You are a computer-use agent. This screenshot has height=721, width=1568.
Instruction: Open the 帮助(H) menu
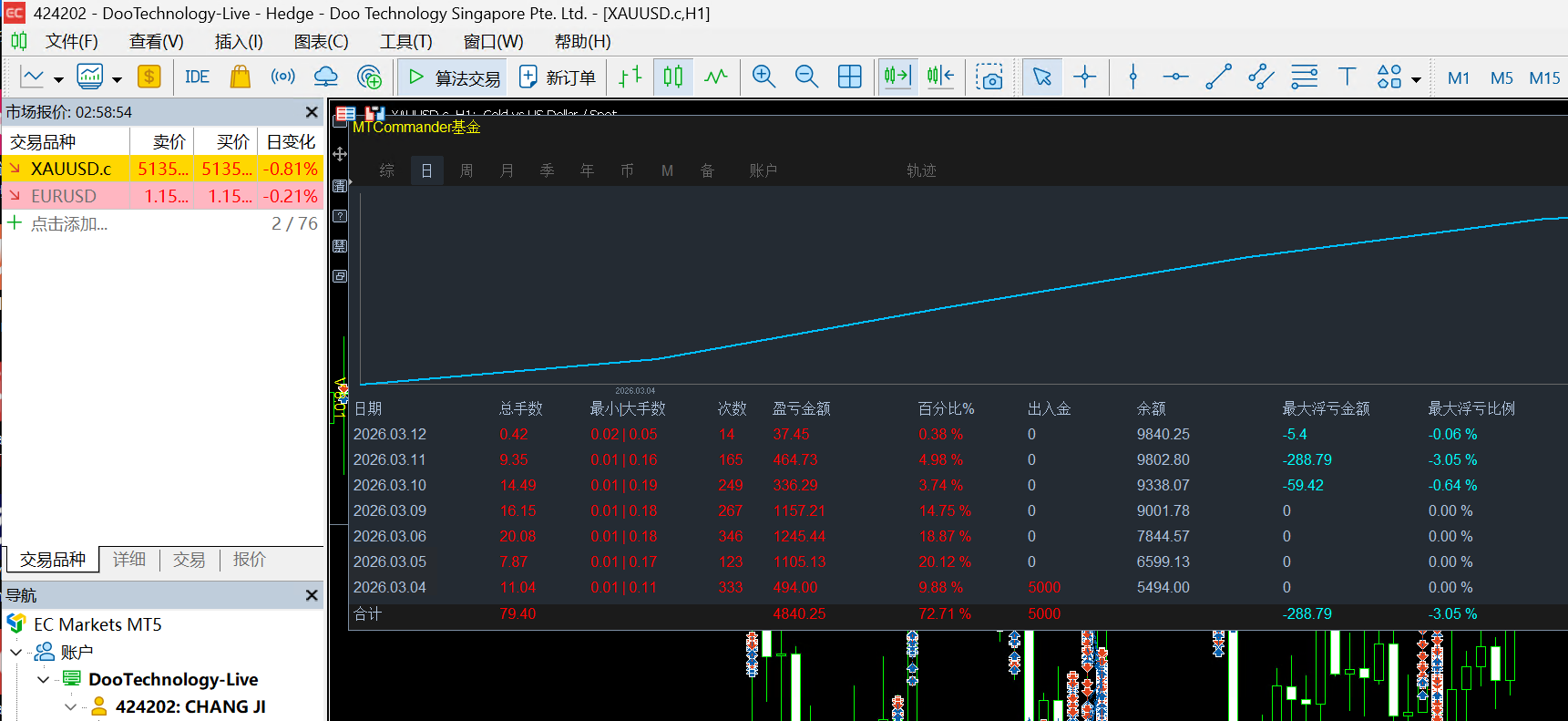pos(582,42)
